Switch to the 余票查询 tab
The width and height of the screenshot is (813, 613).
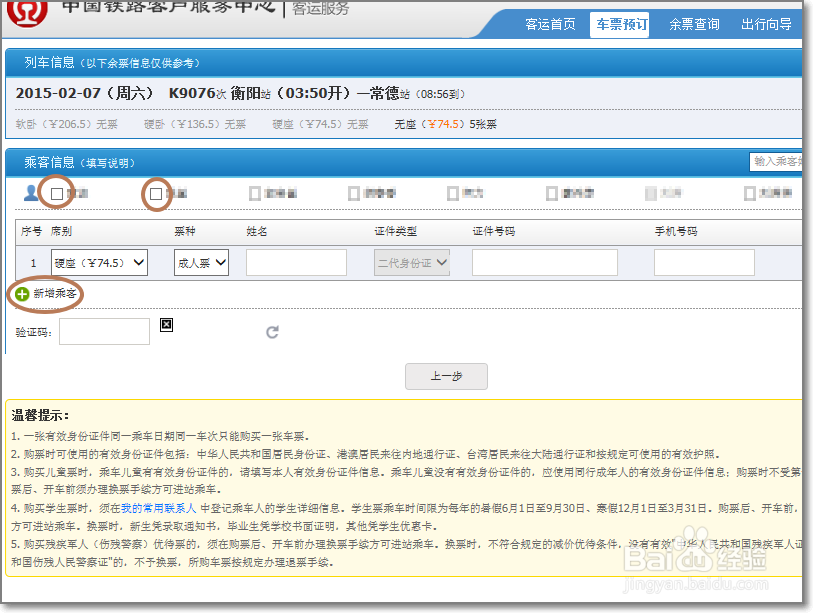pyautogui.click(x=694, y=23)
